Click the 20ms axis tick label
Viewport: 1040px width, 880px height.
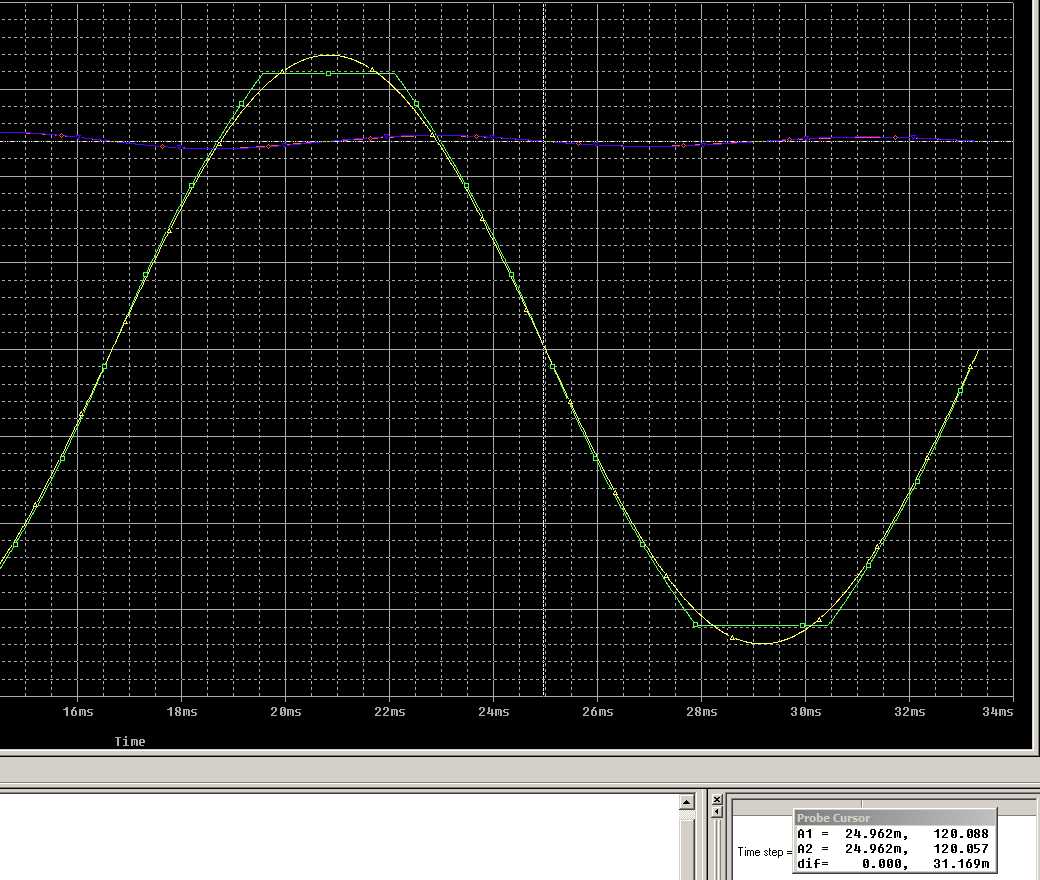286,712
